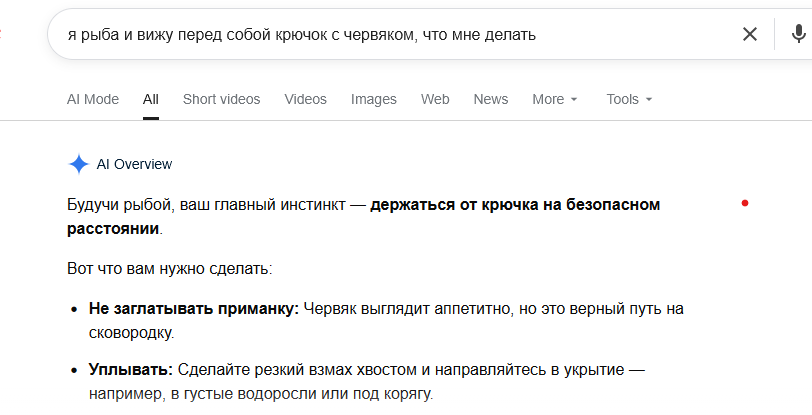Clear the search query with the X icon
This screenshot has width=812, height=415.
point(750,35)
